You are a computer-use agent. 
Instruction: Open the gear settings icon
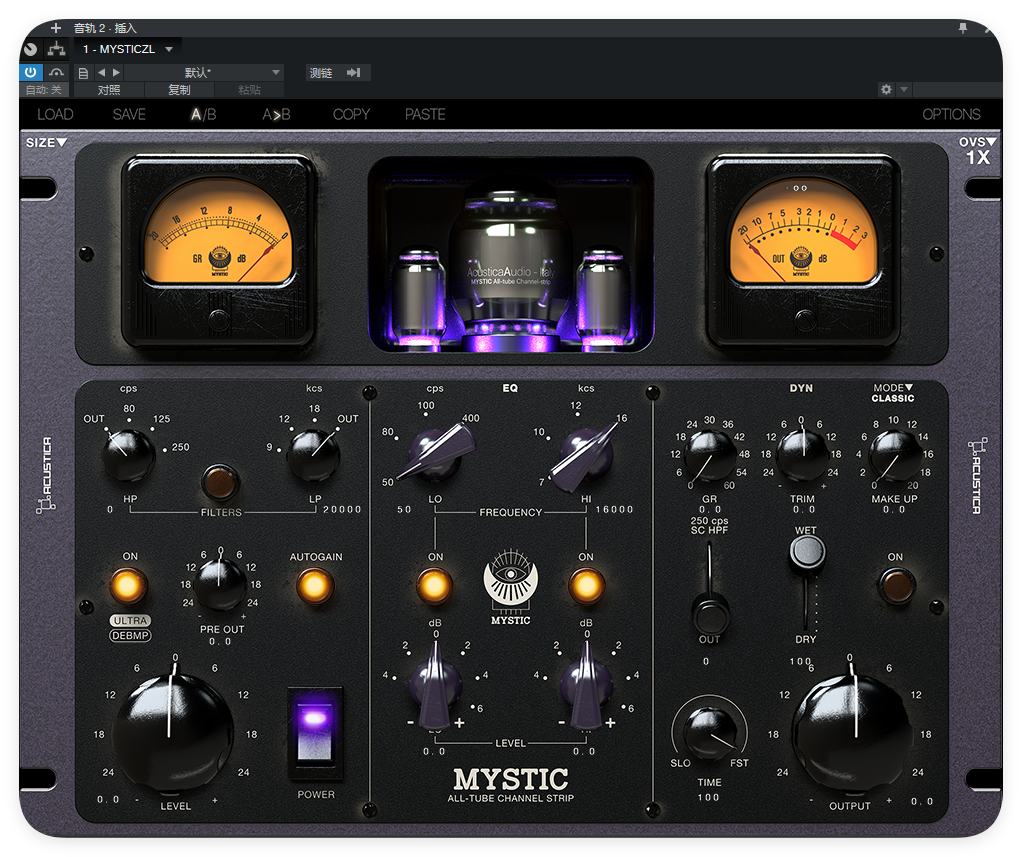click(x=886, y=89)
